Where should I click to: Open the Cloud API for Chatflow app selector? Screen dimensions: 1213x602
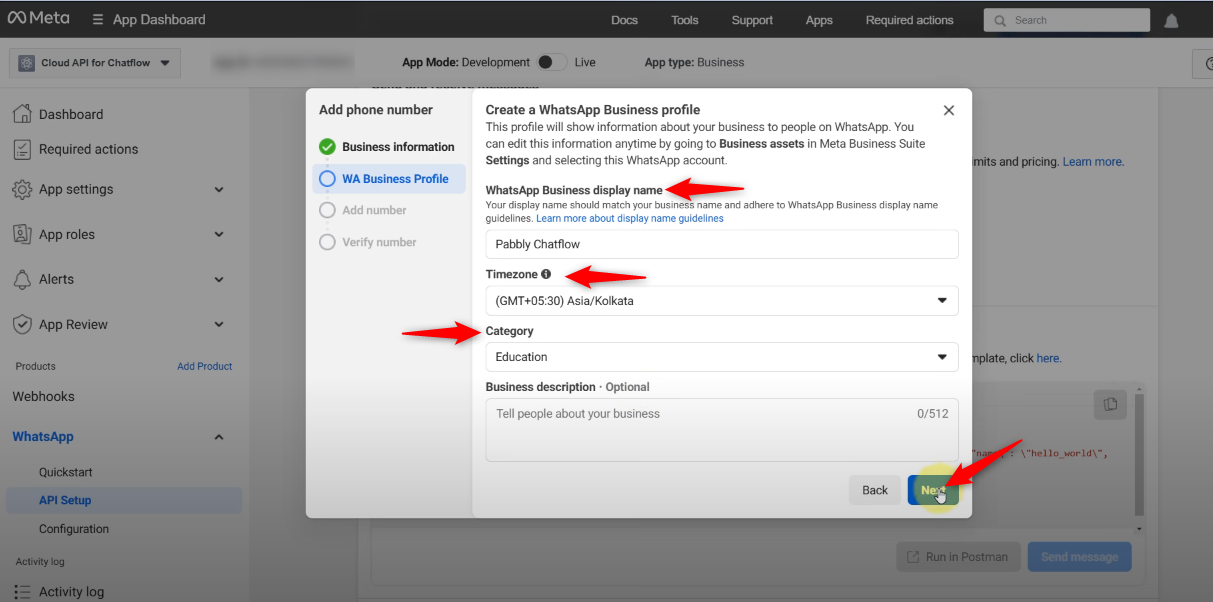(x=95, y=62)
